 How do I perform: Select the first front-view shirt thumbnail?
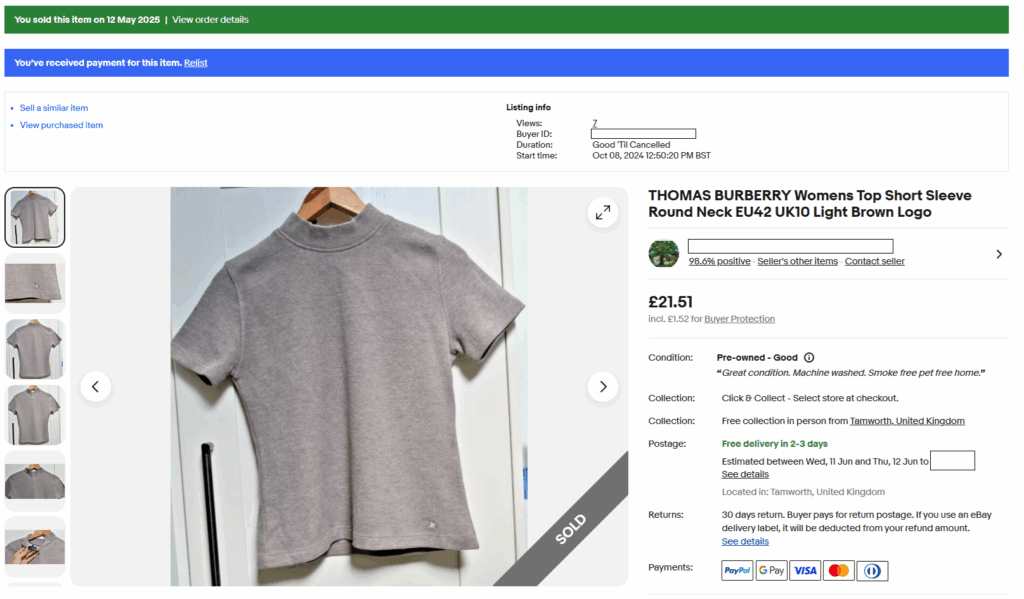tap(35, 218)
